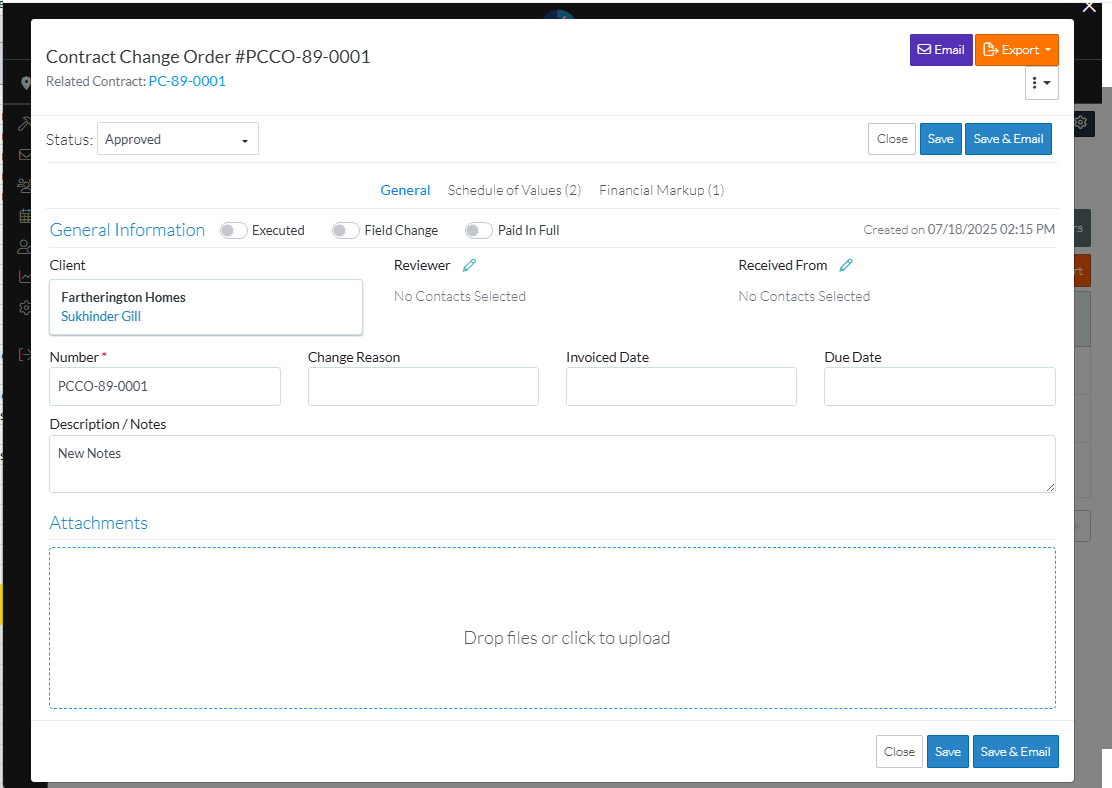This screenshot has width=1112, height=788.
Task: Click the Received From edit pencil icon
Action: (x=846, y=265)
